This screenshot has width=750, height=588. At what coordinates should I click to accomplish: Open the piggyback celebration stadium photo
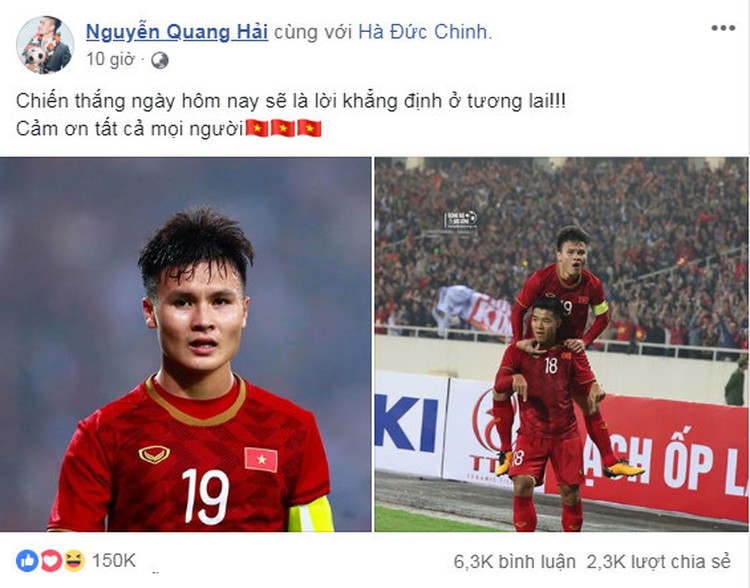click(561, 344)
